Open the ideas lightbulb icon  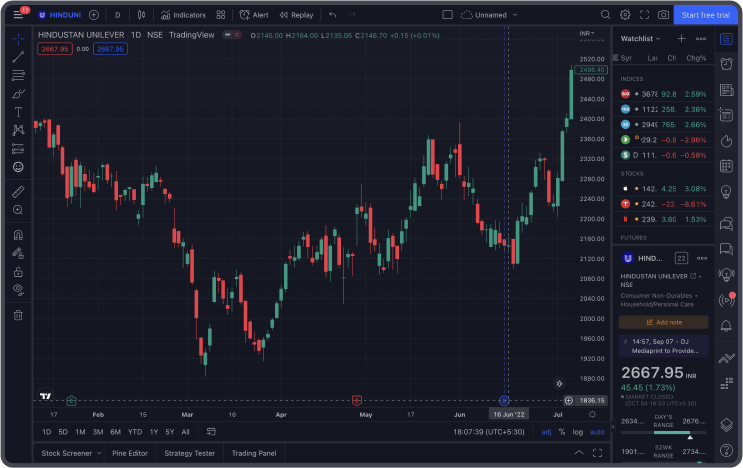pyautogui.click(x=726, y=191)
